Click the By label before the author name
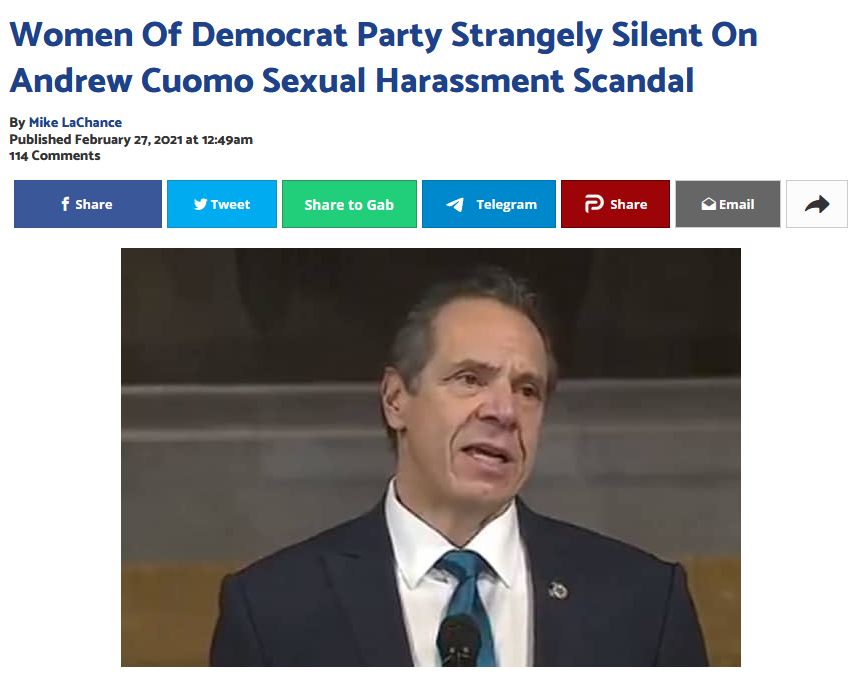This screenshot has height=677, width=852. tap(17, 123)
